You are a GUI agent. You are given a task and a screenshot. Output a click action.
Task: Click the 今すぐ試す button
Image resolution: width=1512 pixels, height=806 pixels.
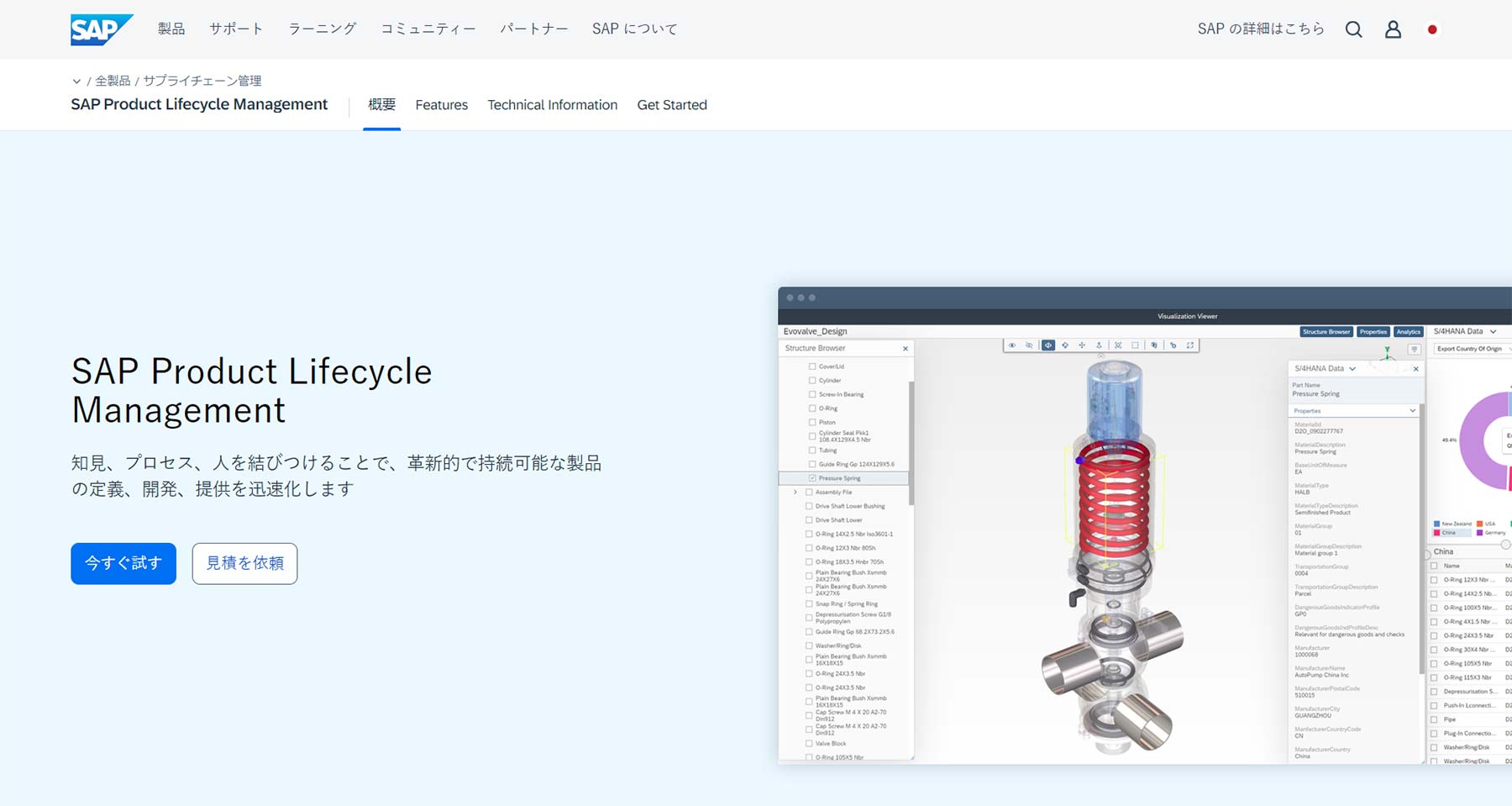point(123,563)
